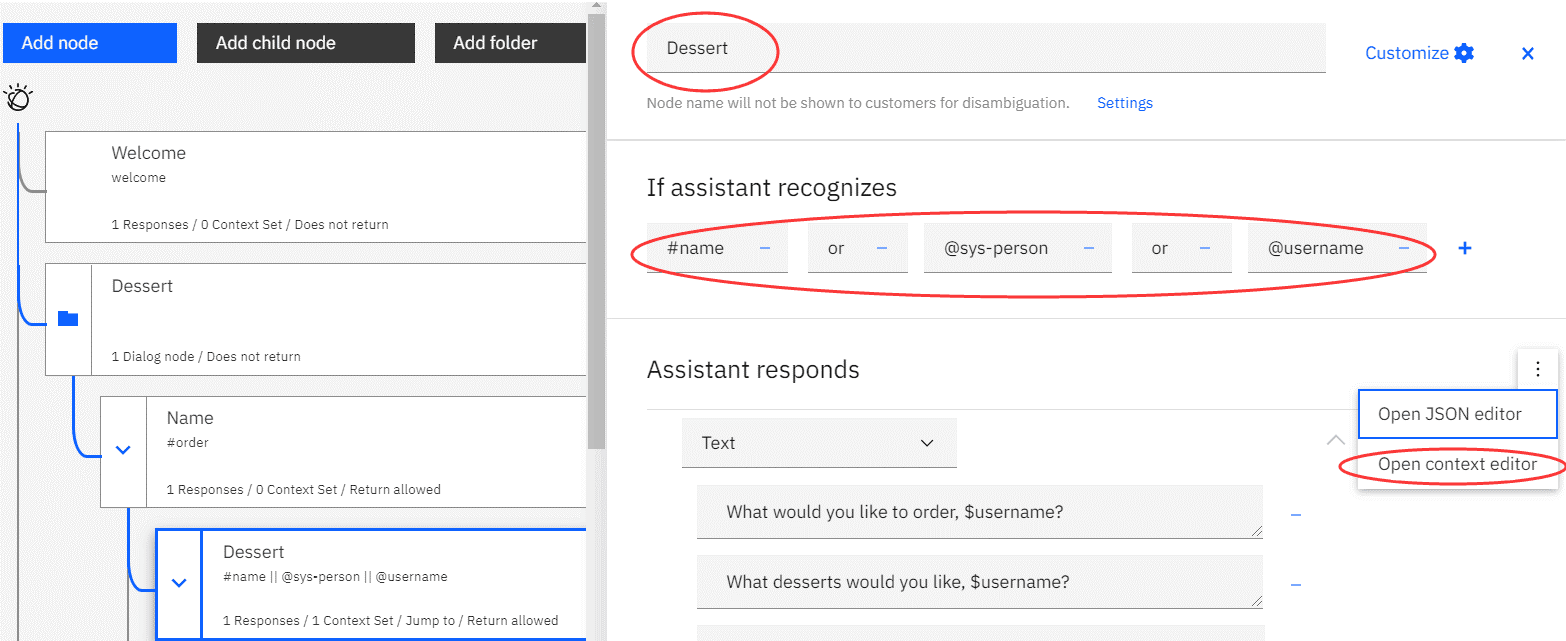The width and height of the screenshot is (1566, 641).
Task: Click the Dessert node name input field
Action: [x=985, y=48]
